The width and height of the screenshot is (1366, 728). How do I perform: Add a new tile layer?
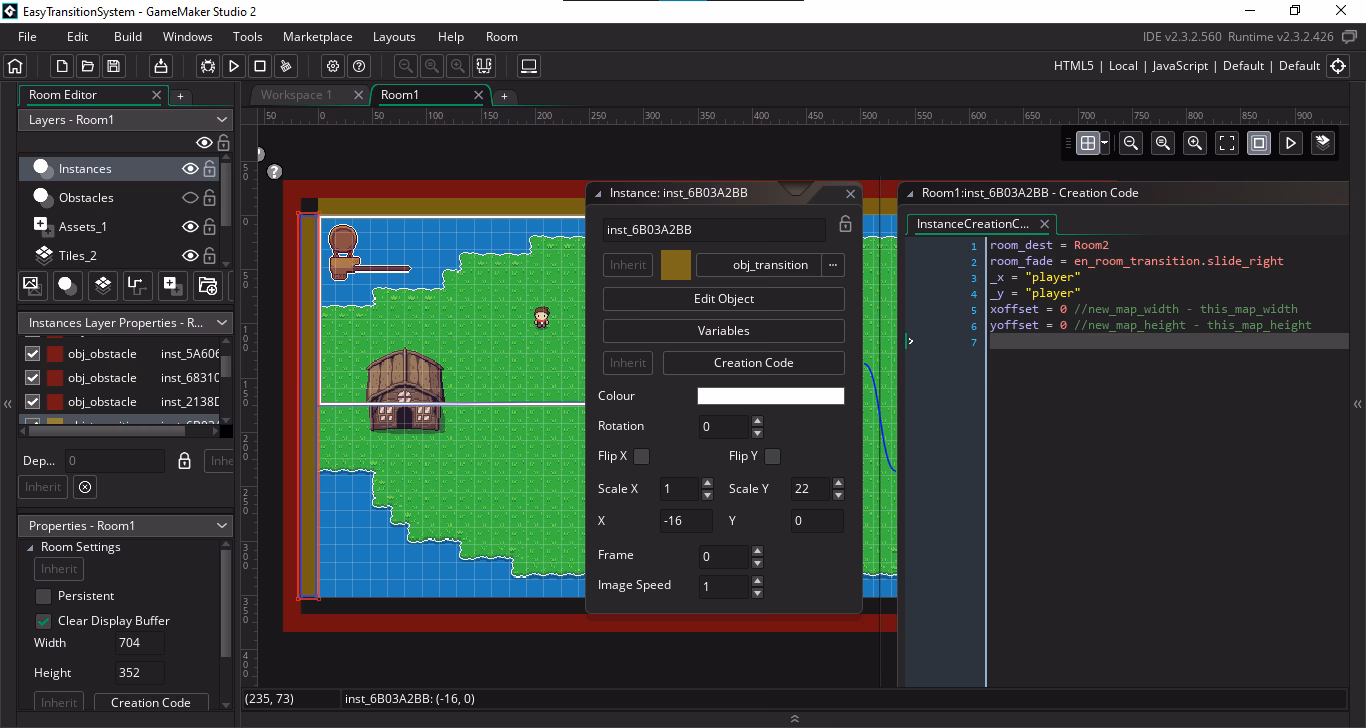point(102,286)
